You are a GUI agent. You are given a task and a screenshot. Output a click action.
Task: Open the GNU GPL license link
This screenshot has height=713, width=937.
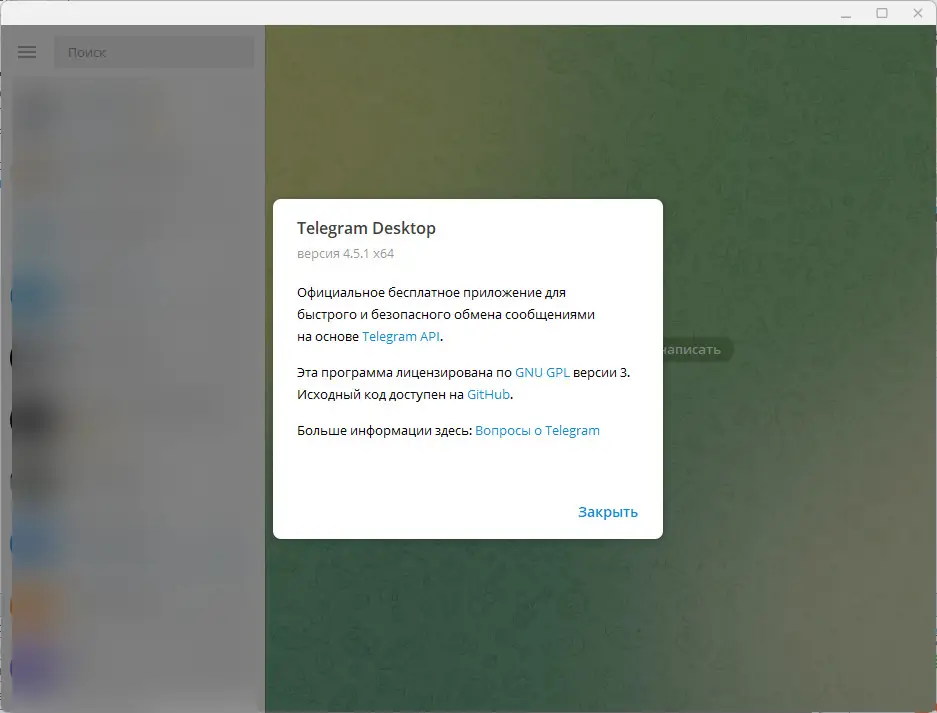tap(542, 372)
